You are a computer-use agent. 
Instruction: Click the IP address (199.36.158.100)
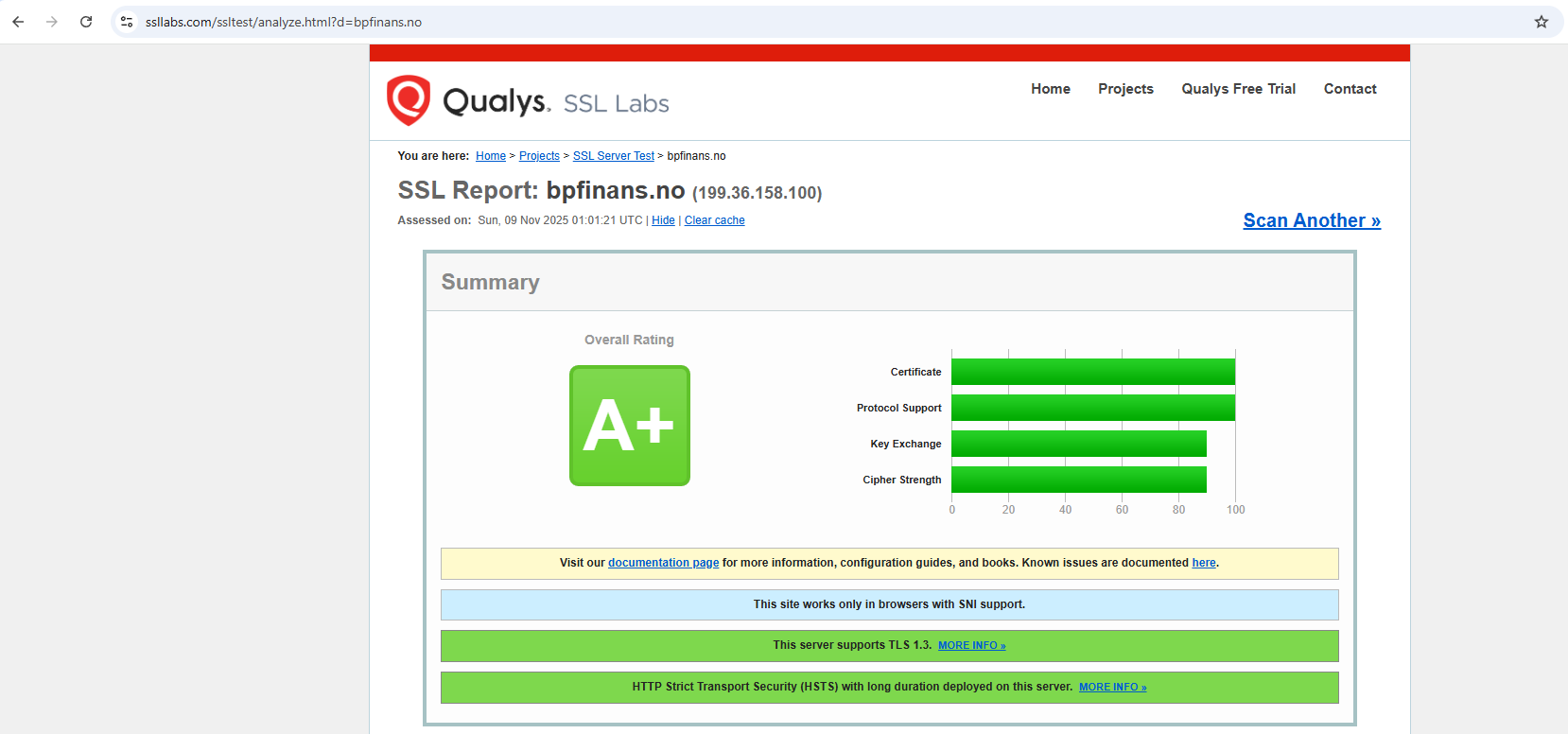coord(758,193)
